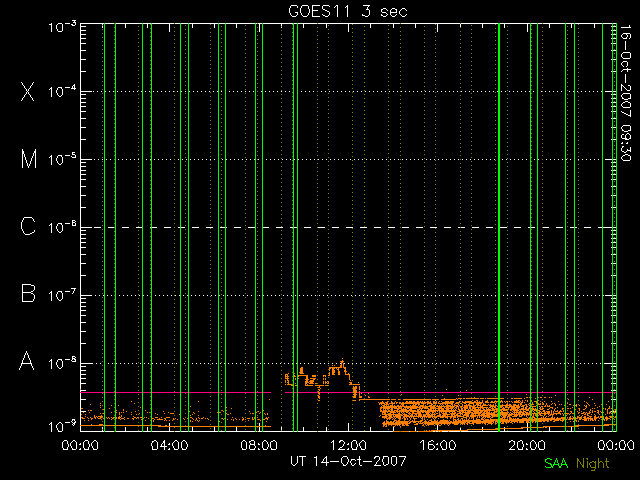Click the 08:00 time axis label

tap(259, 444)
